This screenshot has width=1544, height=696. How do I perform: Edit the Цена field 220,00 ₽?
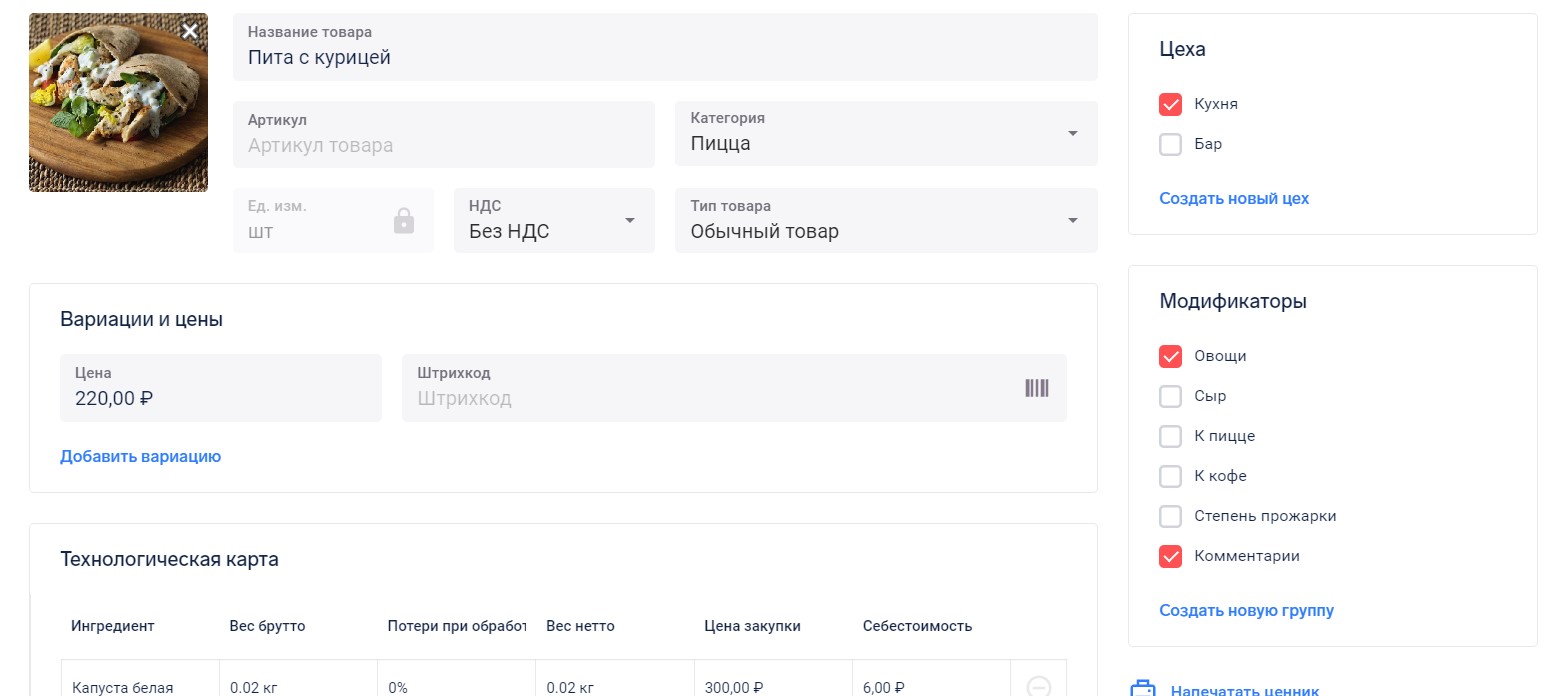(221, 388)
